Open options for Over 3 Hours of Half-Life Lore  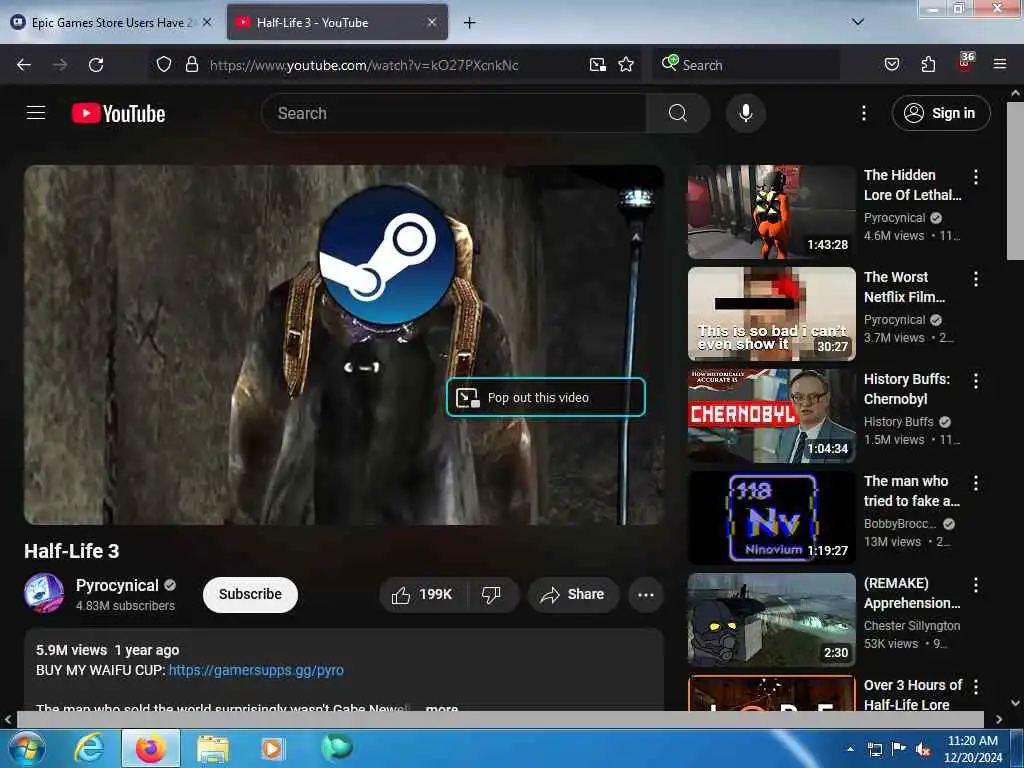[x=976, y=686]
